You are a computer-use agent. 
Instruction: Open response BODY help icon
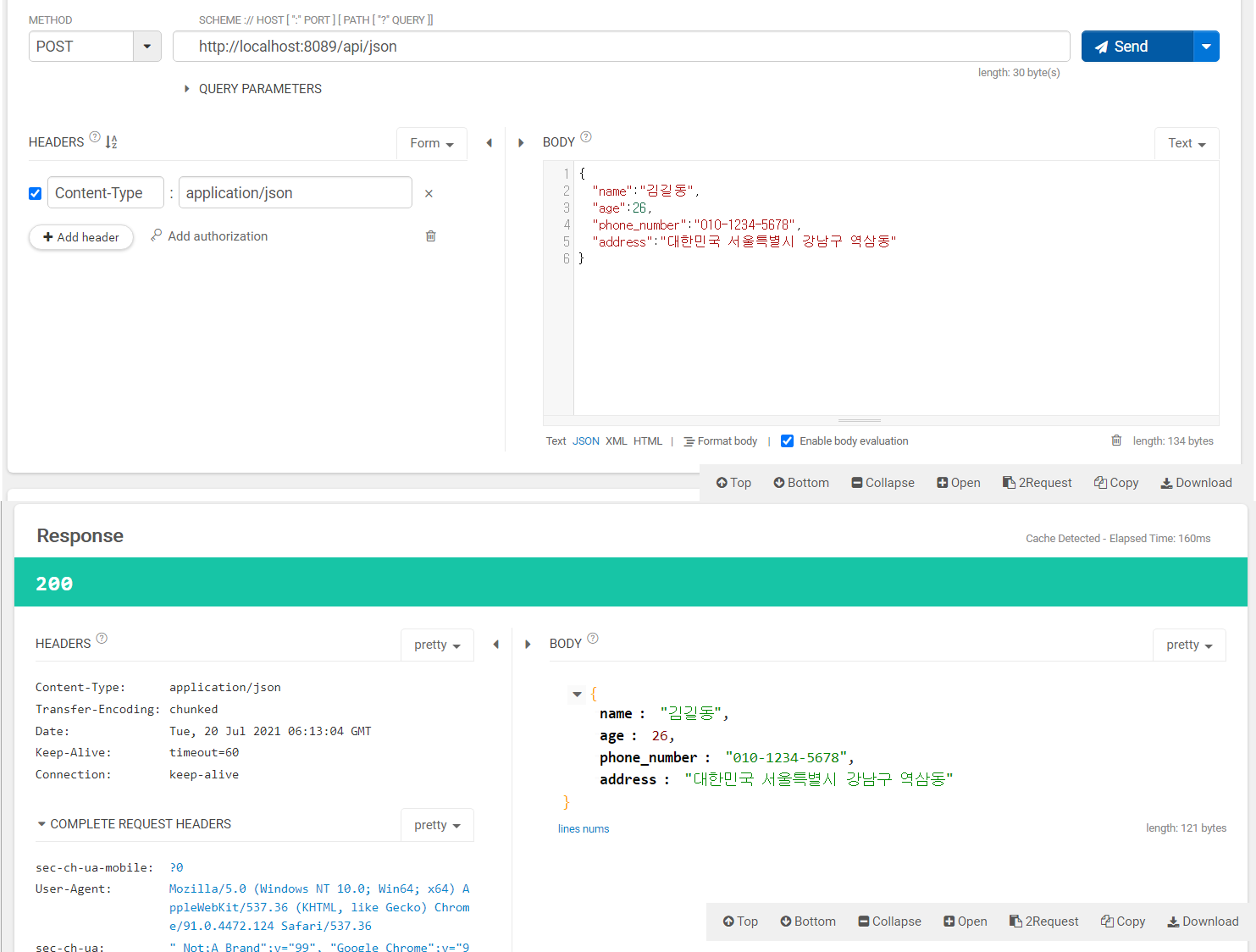point(593,638)
